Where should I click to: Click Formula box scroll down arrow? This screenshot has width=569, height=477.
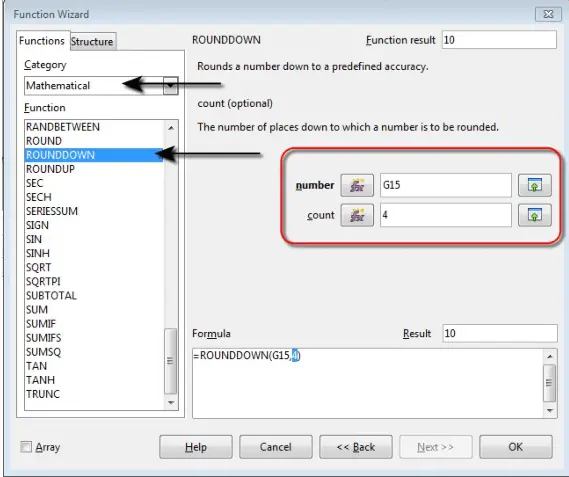(550, 411)
